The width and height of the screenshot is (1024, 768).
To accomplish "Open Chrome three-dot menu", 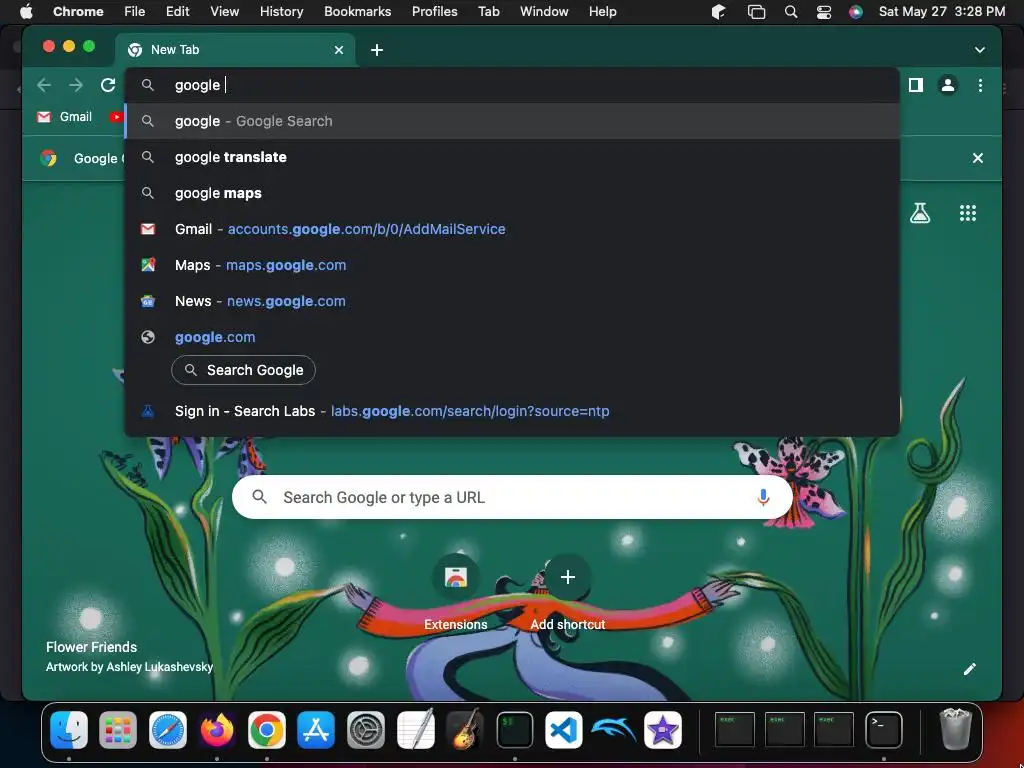I will pyautogui.click(x=980, y=85).
